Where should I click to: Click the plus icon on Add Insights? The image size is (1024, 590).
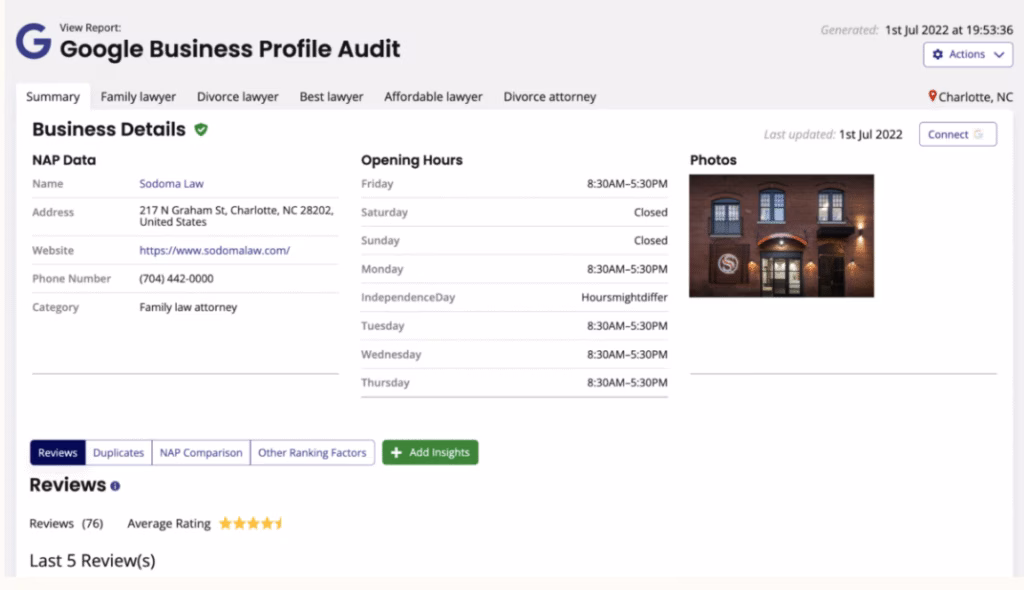398,452
